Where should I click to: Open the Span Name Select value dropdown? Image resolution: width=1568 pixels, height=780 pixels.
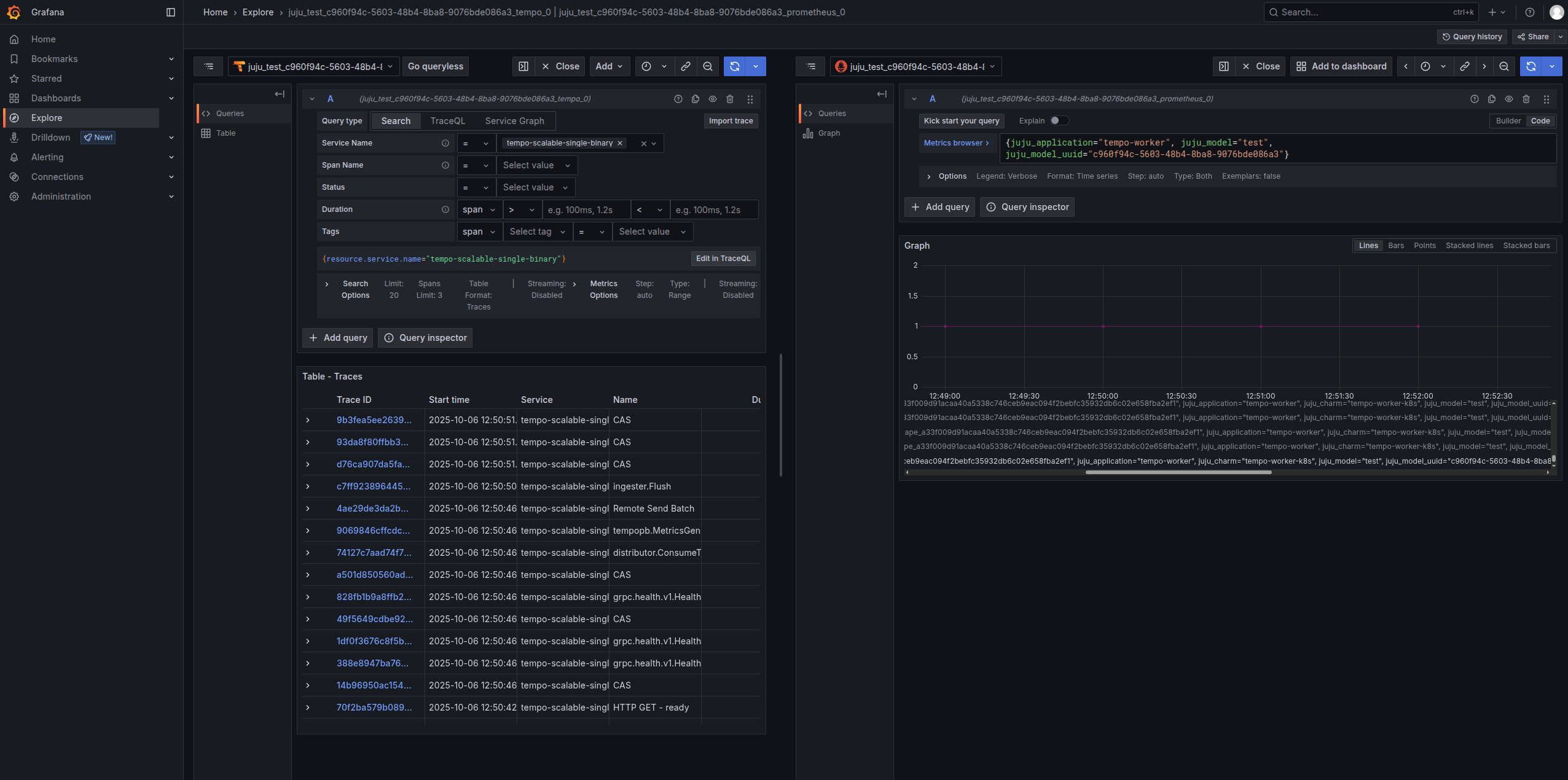[537, 165]
